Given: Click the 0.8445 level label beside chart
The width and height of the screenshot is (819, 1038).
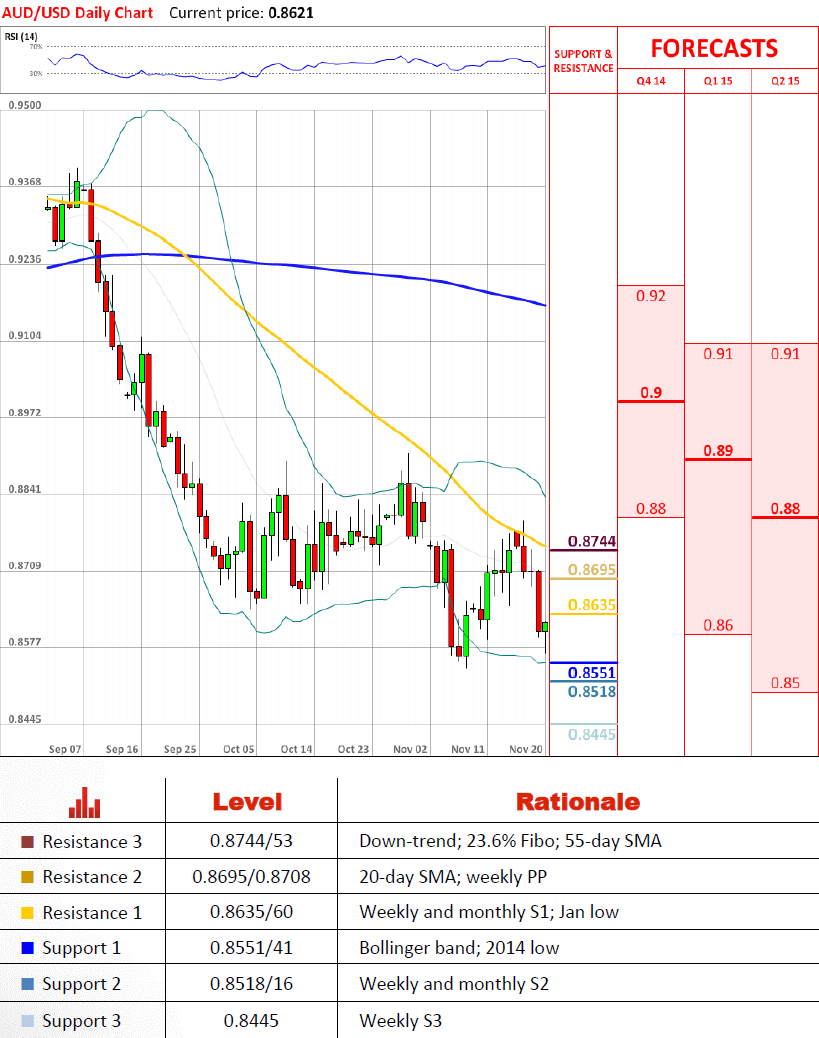Looking at the screenshot, I should [x=592, y=734].
